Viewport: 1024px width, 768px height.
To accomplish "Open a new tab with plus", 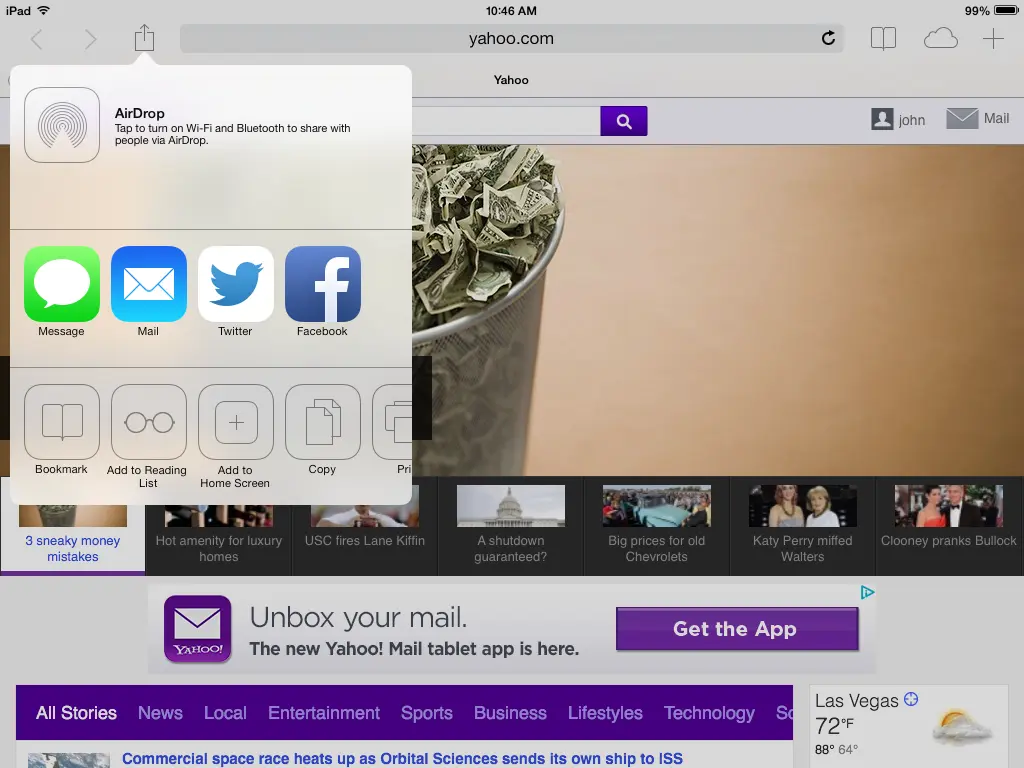I will pos(993,39).
